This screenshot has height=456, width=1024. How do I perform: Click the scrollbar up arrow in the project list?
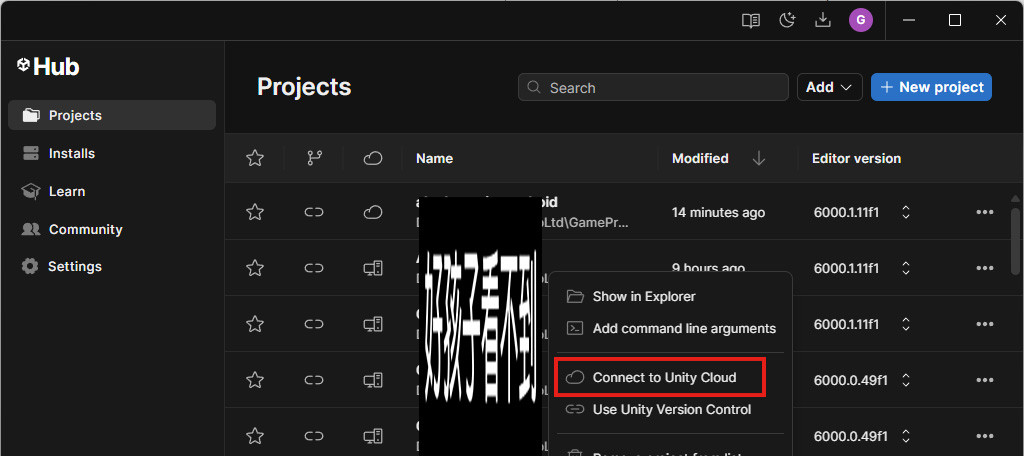[x=1015, y=198]
